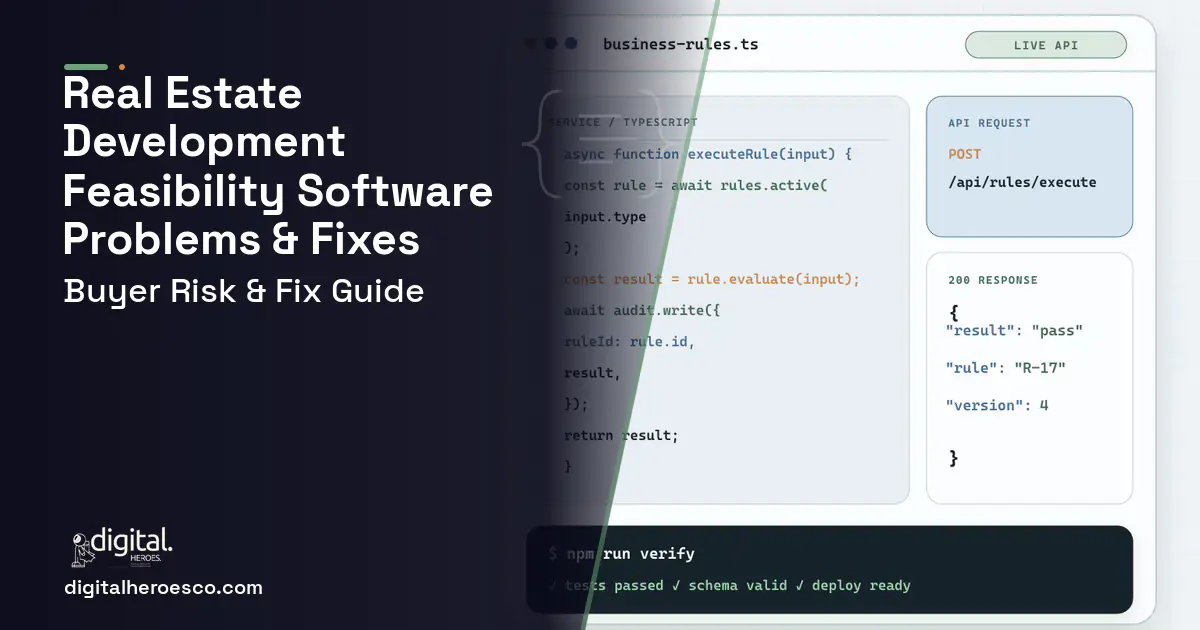The width and height of the screenshot is (1200, 630).
Task: Select the "rule": "R-17" line
Action: pos(1006,368)
